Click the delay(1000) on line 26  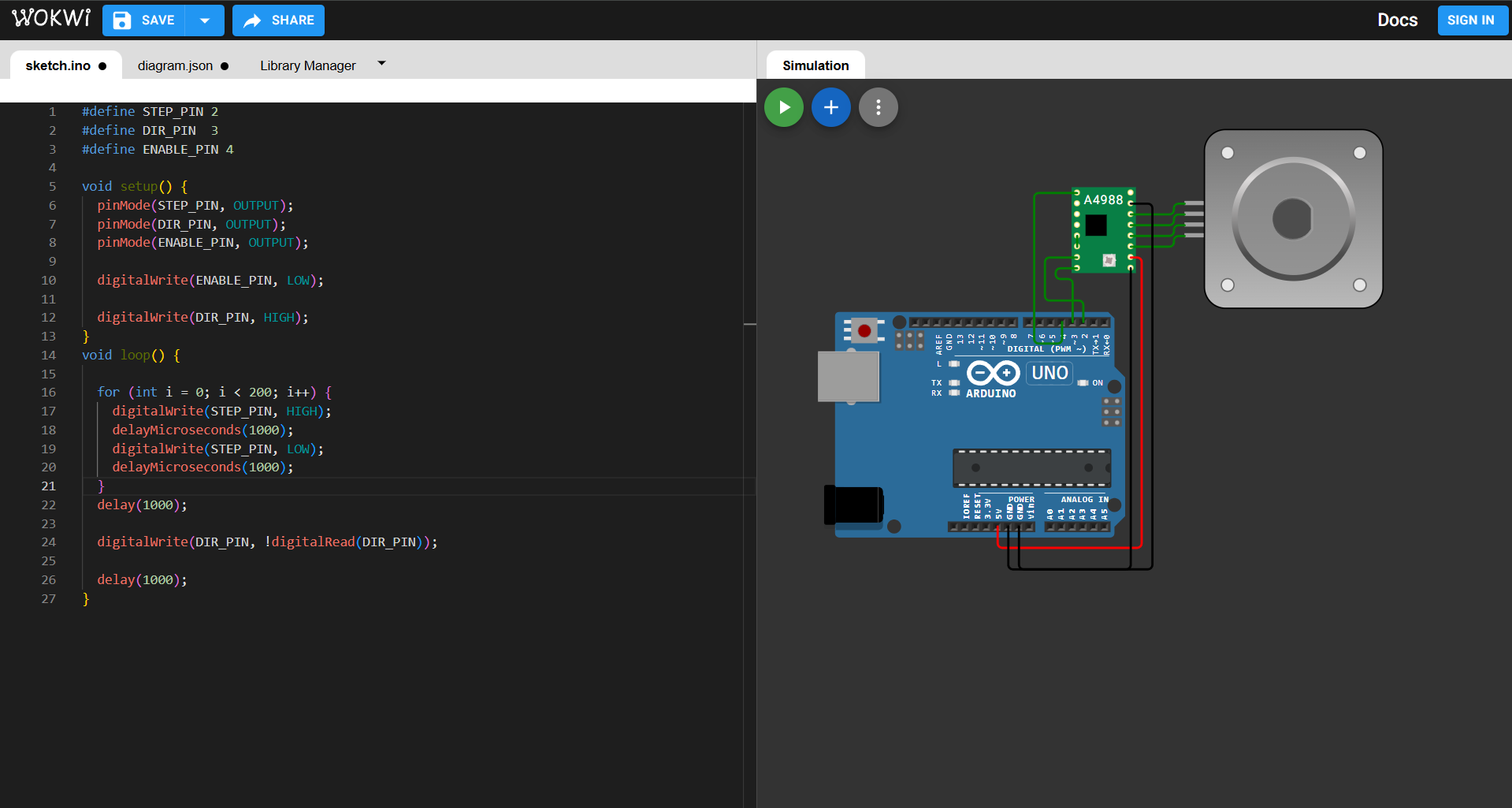142,580
